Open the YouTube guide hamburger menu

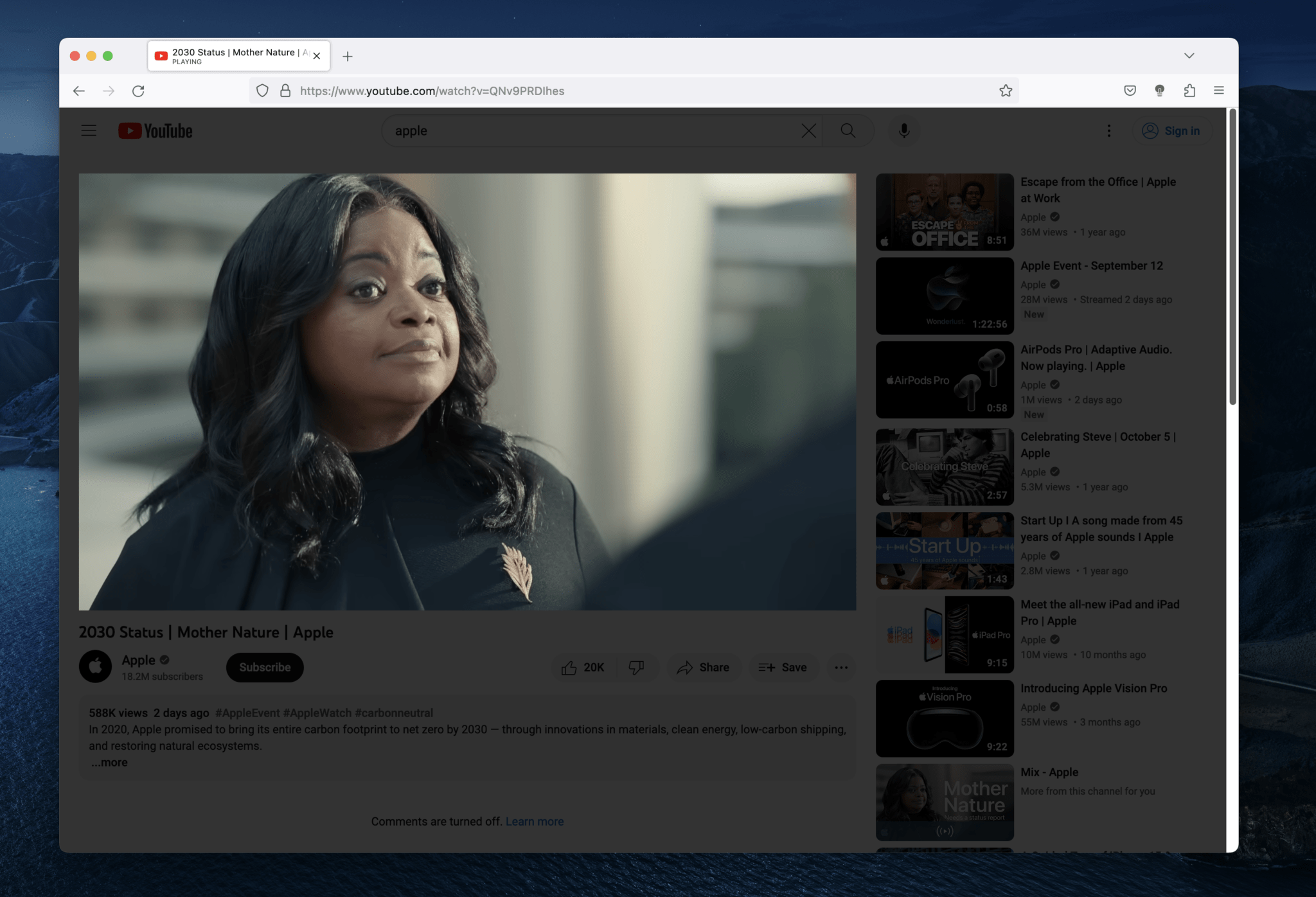pyautogui.click(x=89, y=130)
